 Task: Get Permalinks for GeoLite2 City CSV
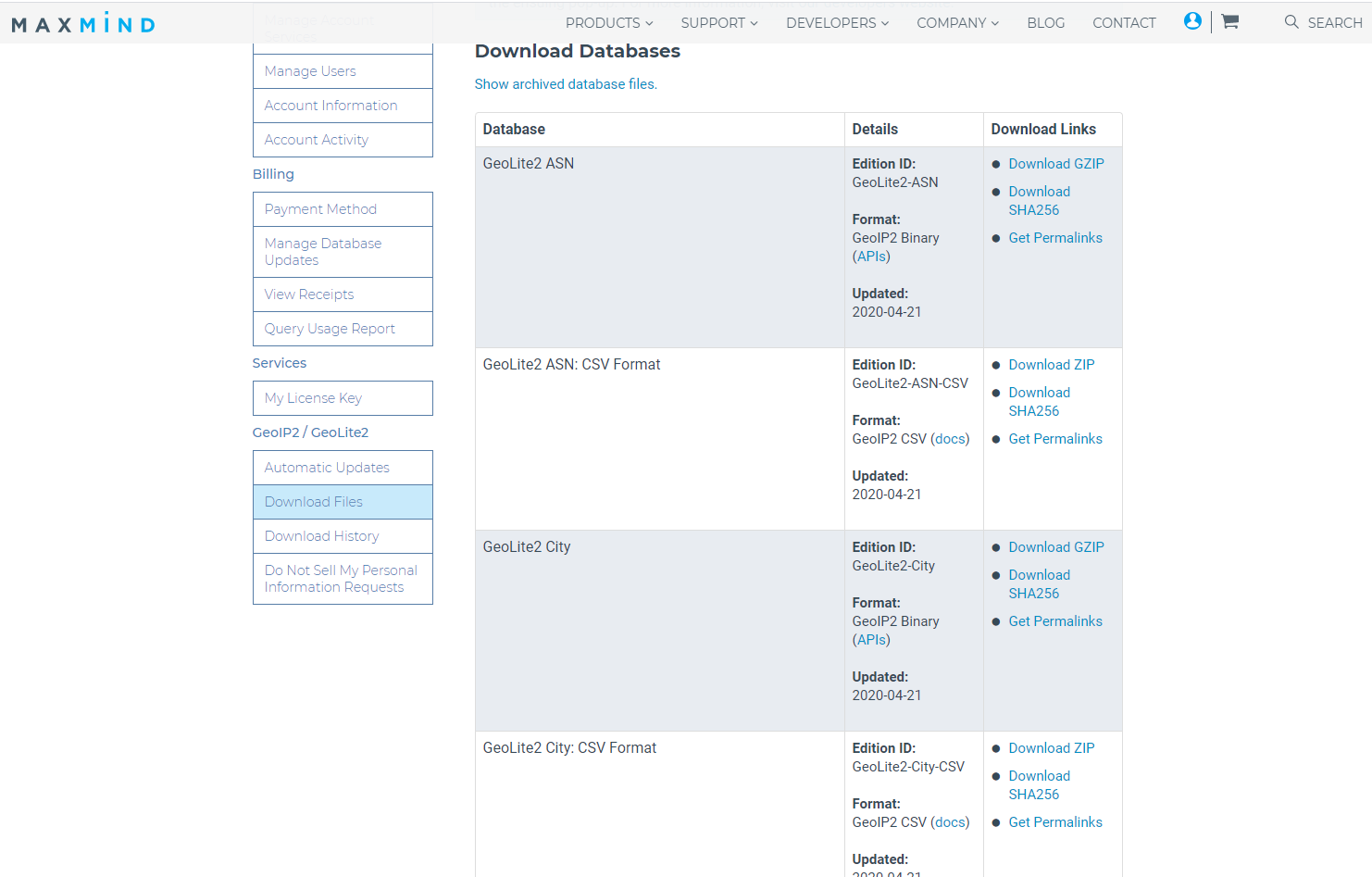(x=1055, y=822)
